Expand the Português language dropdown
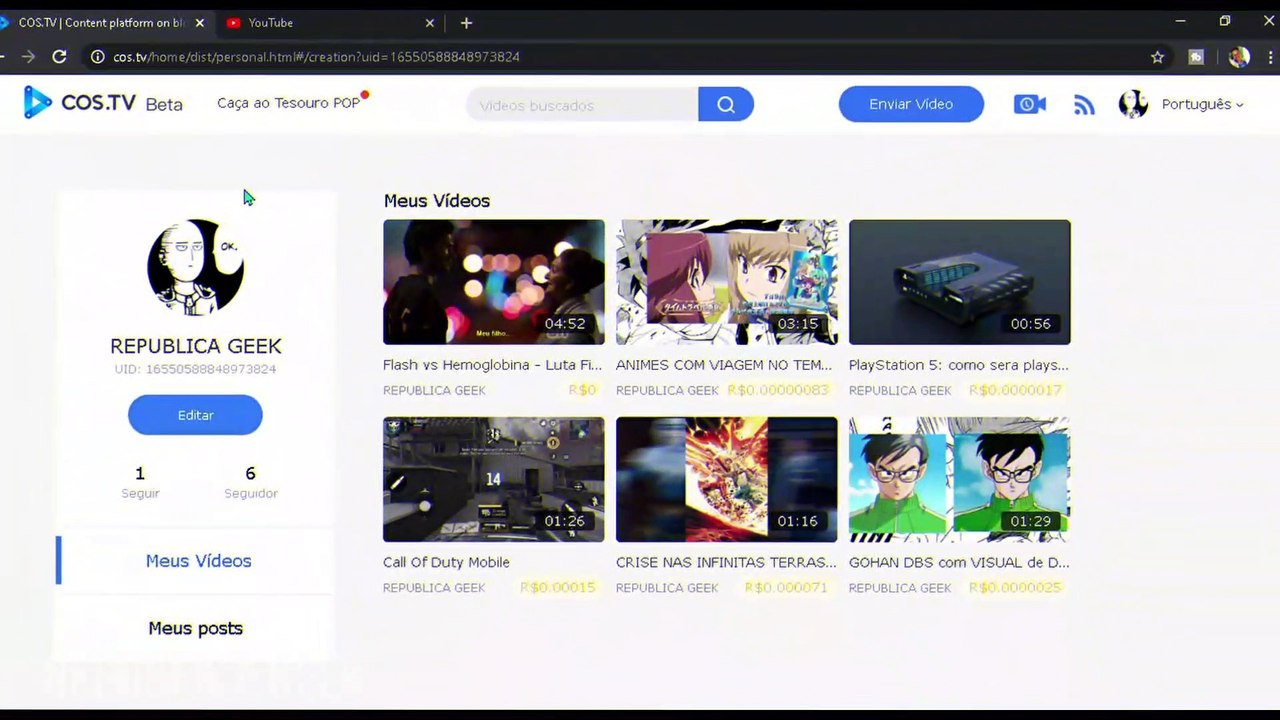Image resolution: width=1280 pixels, height=720 pixels. click(x=1203, y=104)
